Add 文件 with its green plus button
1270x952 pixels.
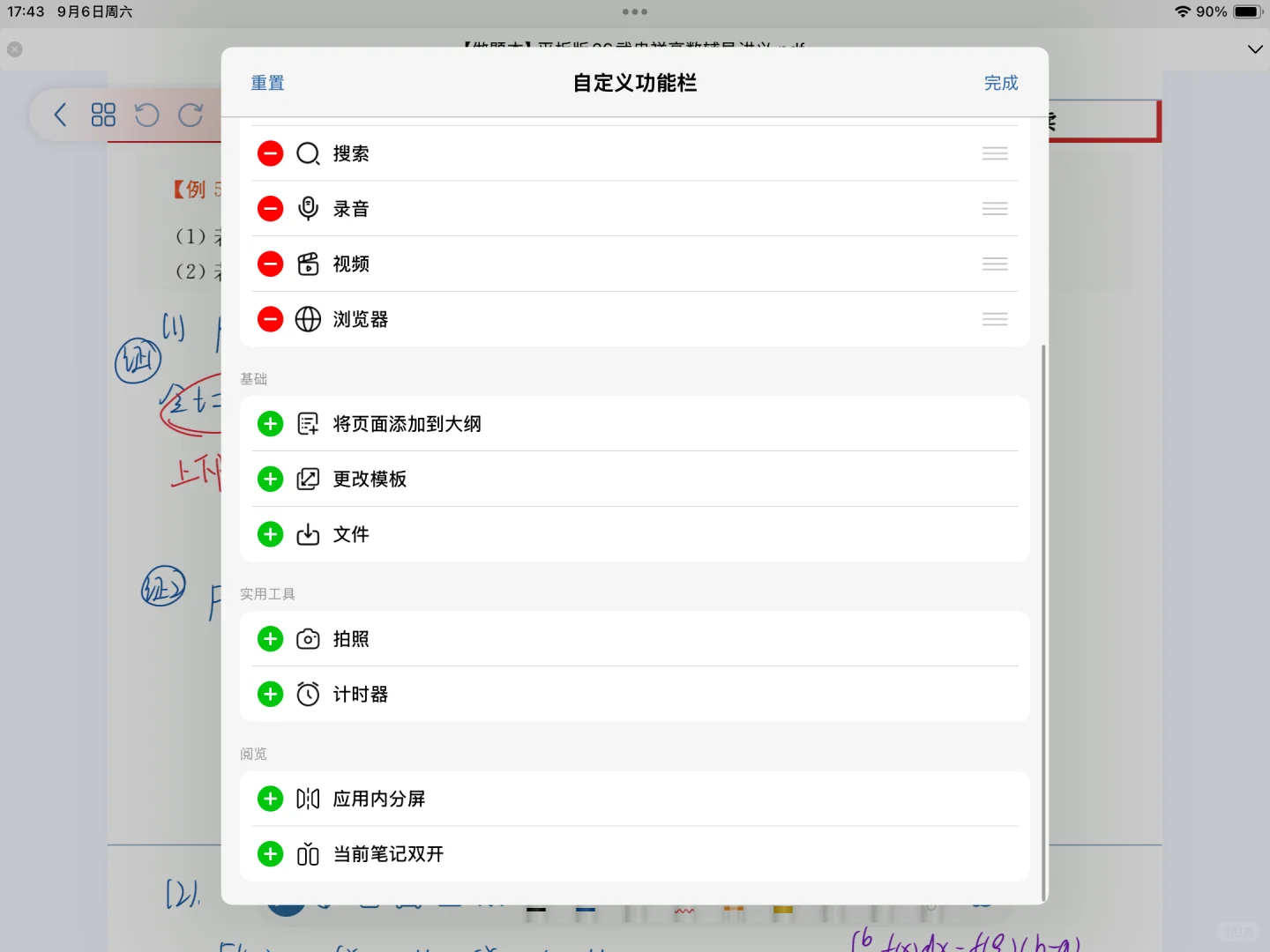coord(270,534)
